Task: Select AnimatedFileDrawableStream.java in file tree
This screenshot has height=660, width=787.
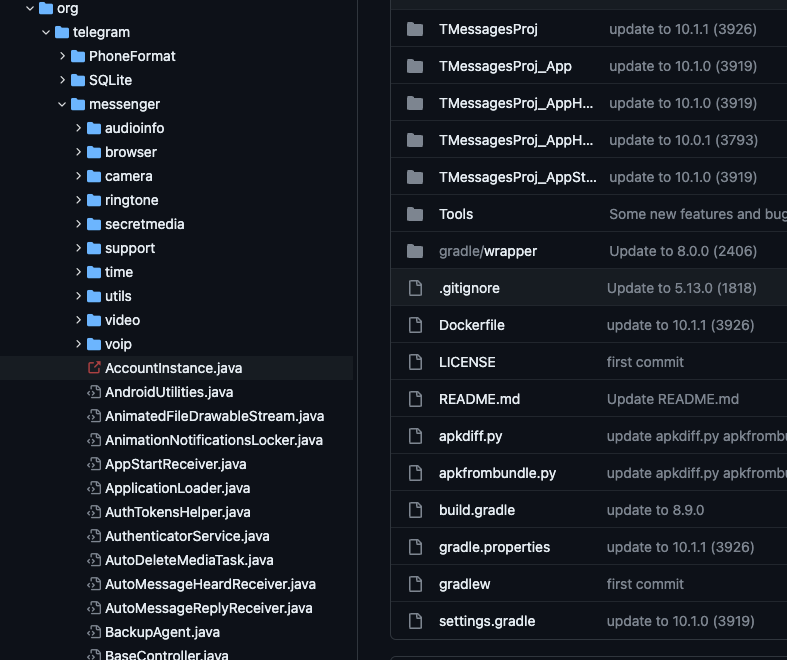Action: pyautogui.click(x=214, y=416)
